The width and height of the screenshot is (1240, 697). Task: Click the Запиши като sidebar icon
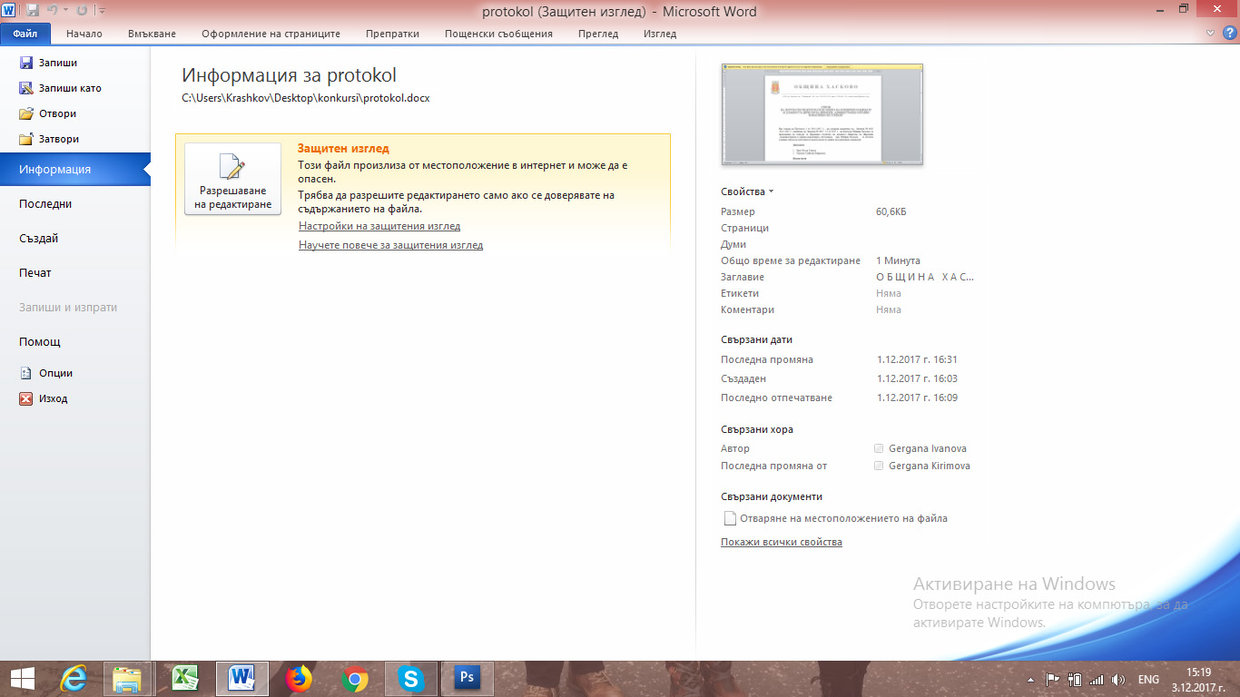click(27, 88)
